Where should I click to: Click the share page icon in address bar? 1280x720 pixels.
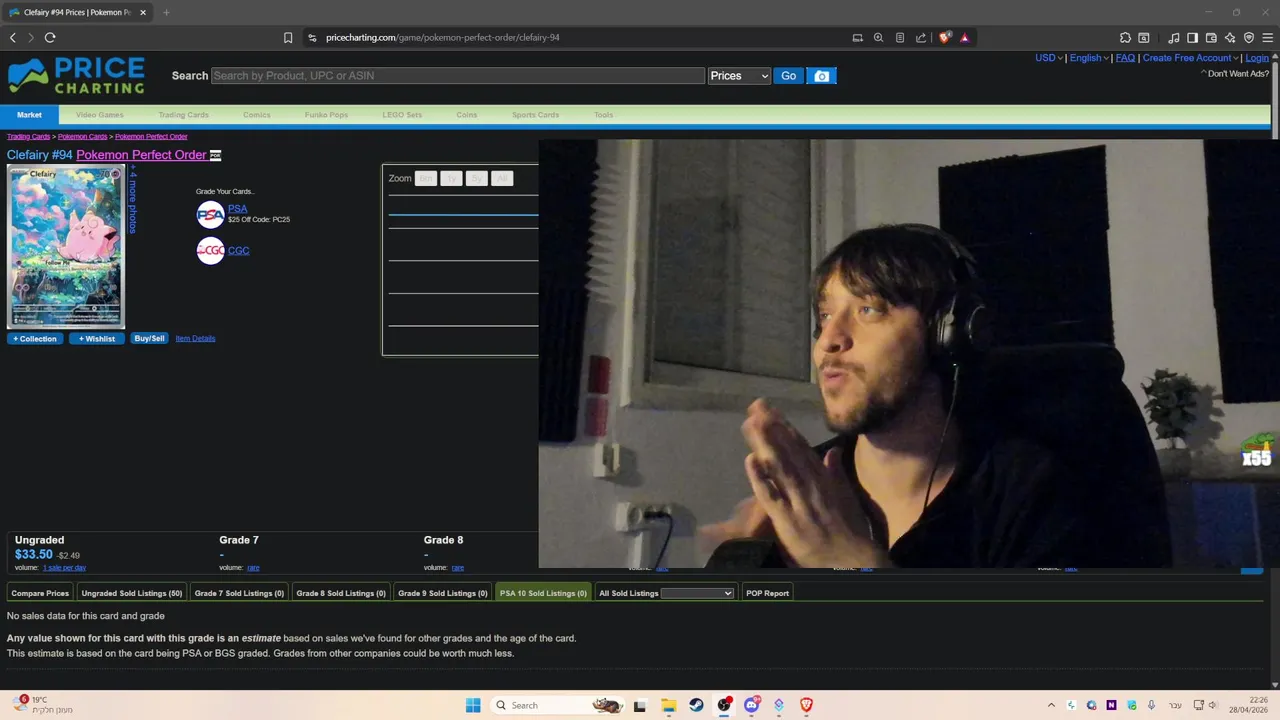[921, 38]
